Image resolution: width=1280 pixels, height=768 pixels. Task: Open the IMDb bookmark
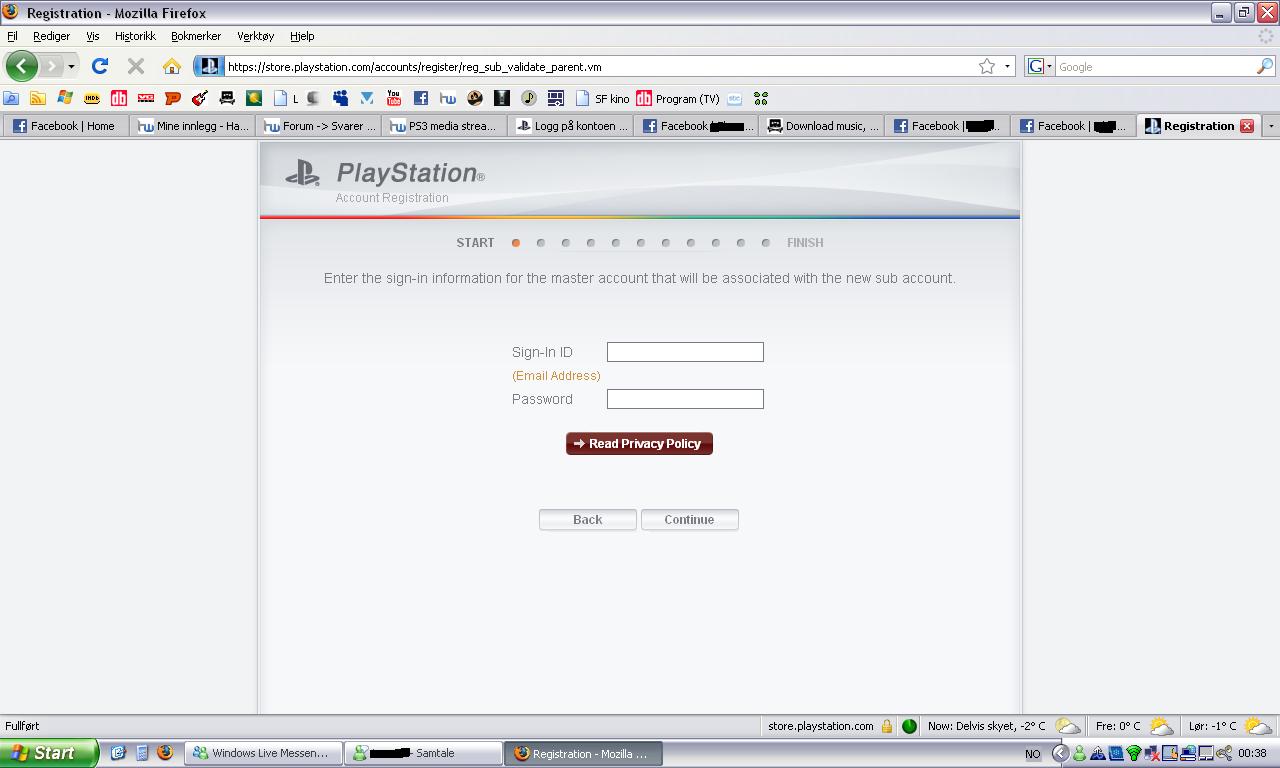click(92, 98)
